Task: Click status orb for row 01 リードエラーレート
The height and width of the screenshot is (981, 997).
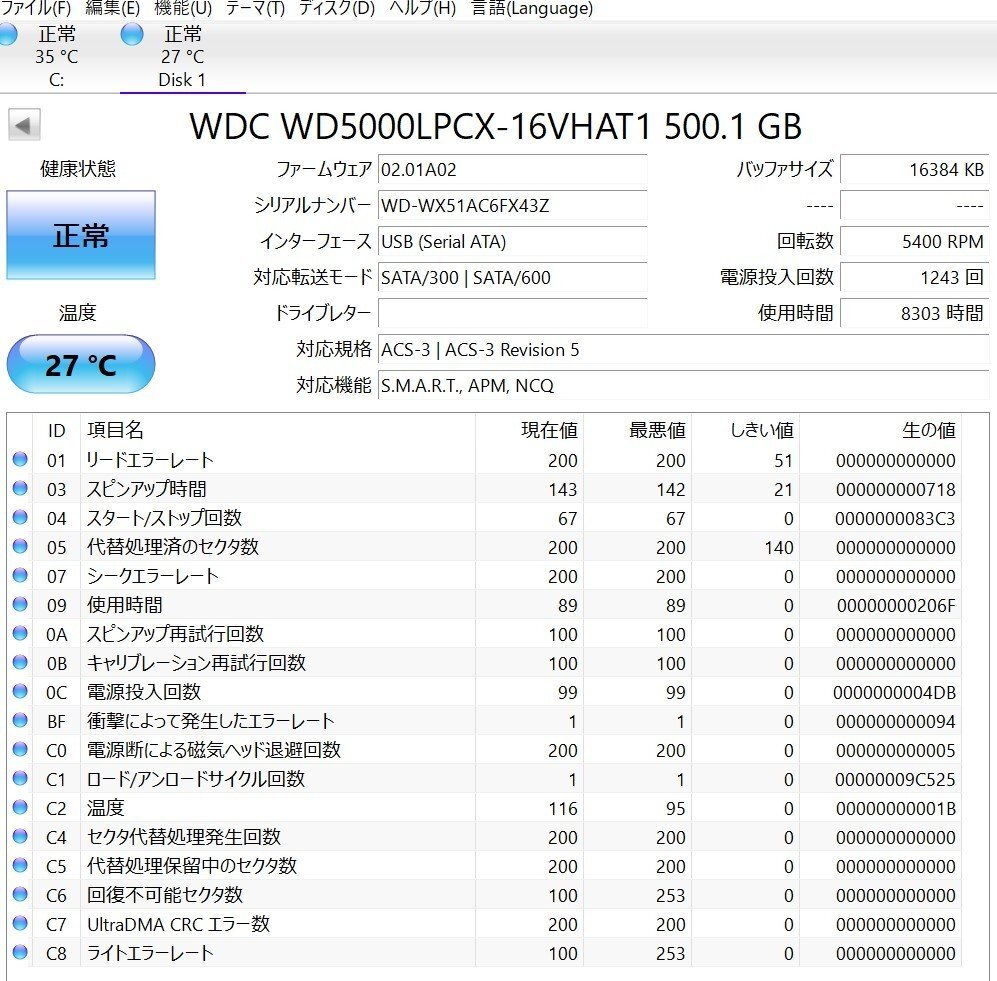Action: [x=20, y=459]
